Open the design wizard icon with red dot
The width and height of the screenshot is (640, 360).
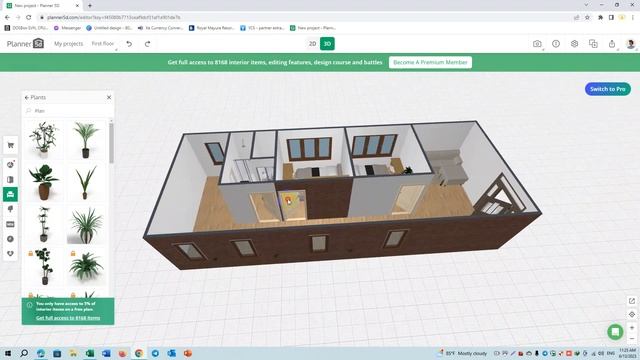click(x=10, y=164)
